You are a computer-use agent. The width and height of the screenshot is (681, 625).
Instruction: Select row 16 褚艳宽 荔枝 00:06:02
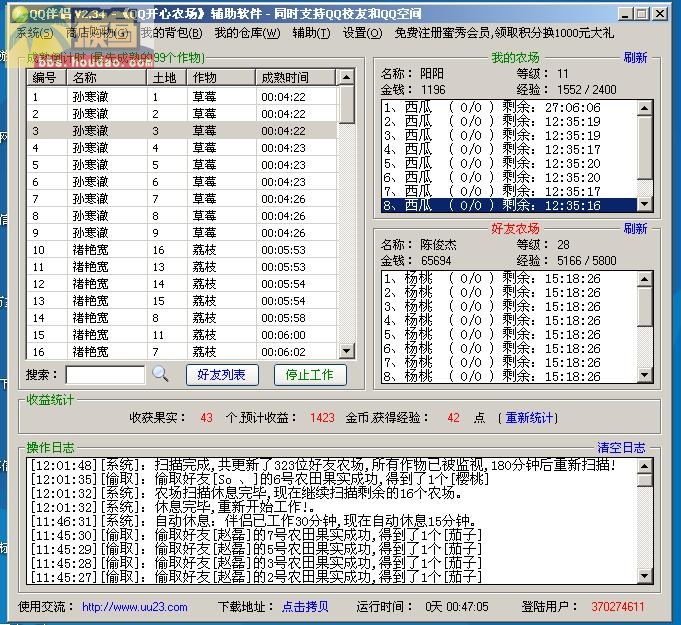tap(182, 351)
